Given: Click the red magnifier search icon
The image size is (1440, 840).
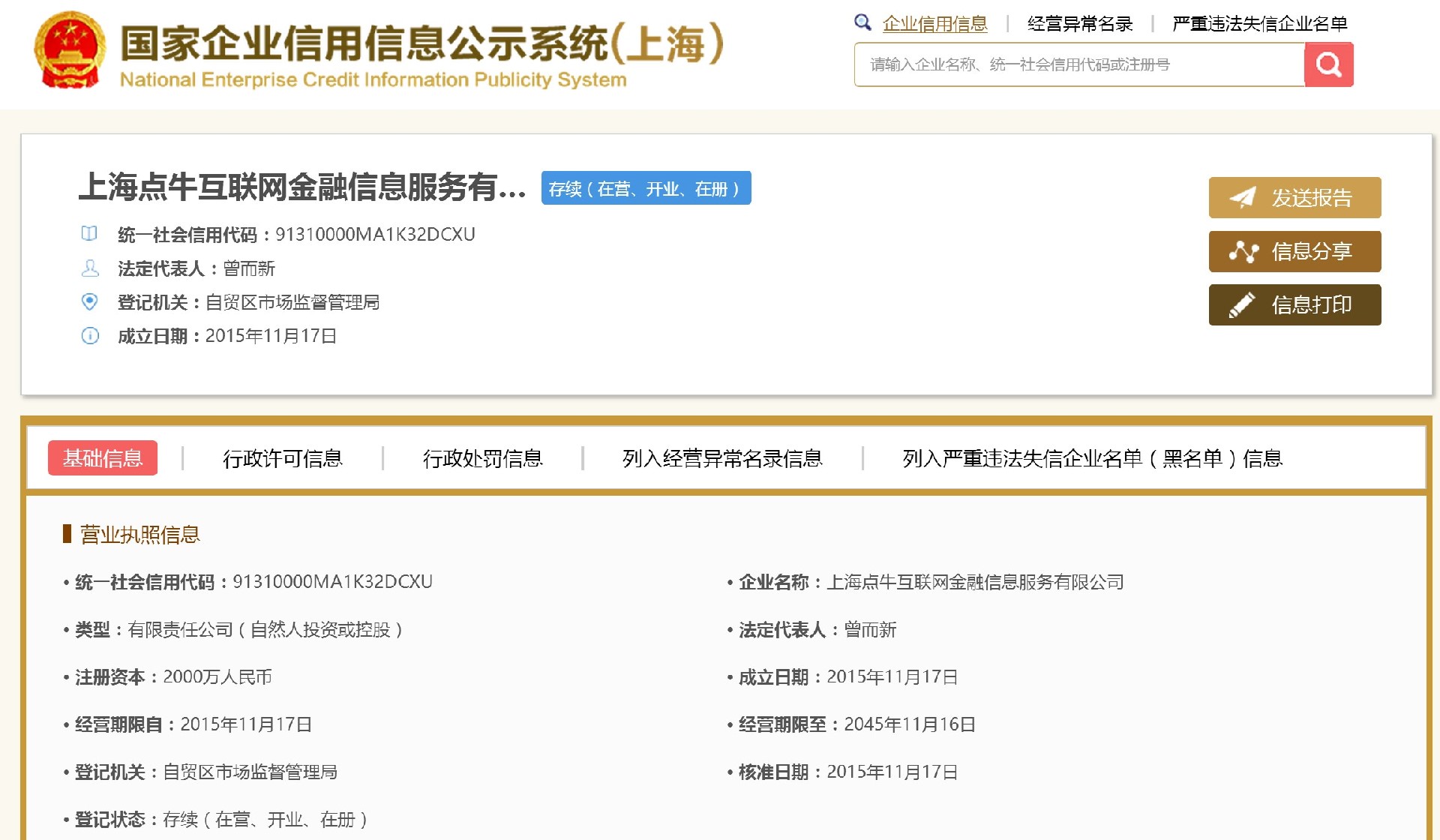Looking at the screenshot, I should (1328, 64).
